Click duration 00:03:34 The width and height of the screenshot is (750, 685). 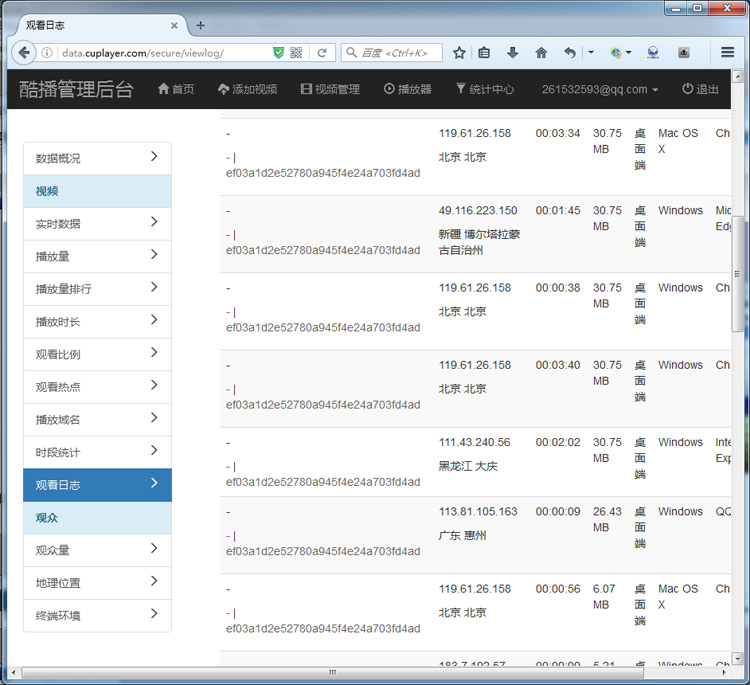click(558, 133)
